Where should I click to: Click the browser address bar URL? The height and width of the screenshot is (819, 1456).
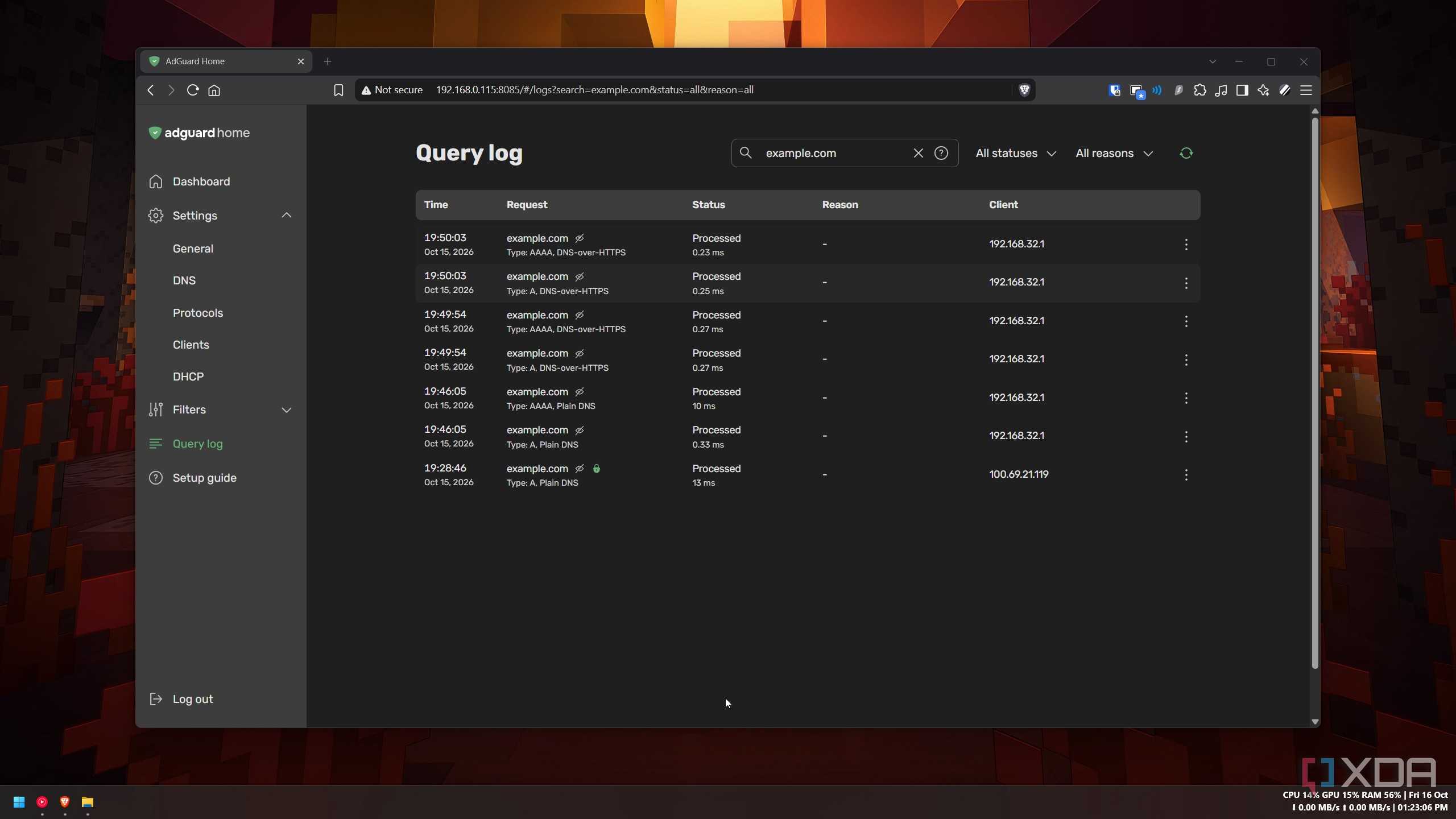point(594,90)
